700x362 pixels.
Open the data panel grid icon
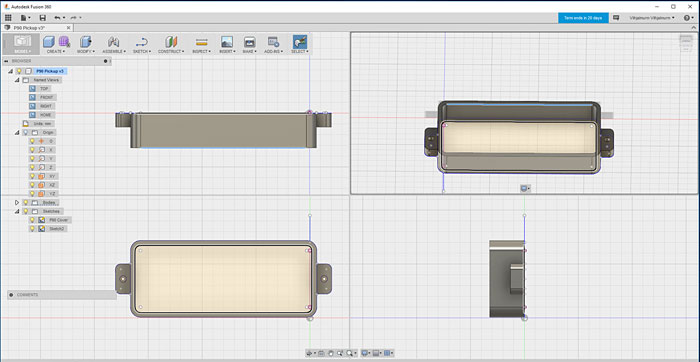(x=8, y=18)
